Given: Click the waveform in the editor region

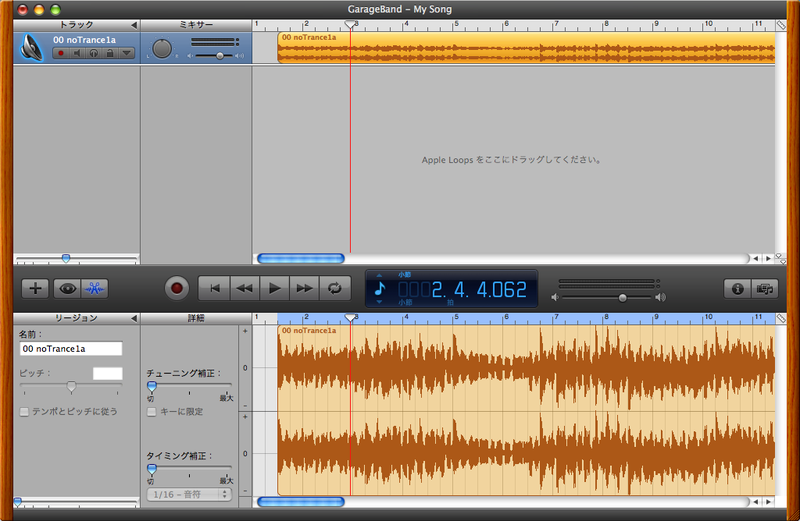Looking at the screenshot, I should point(526,411).
